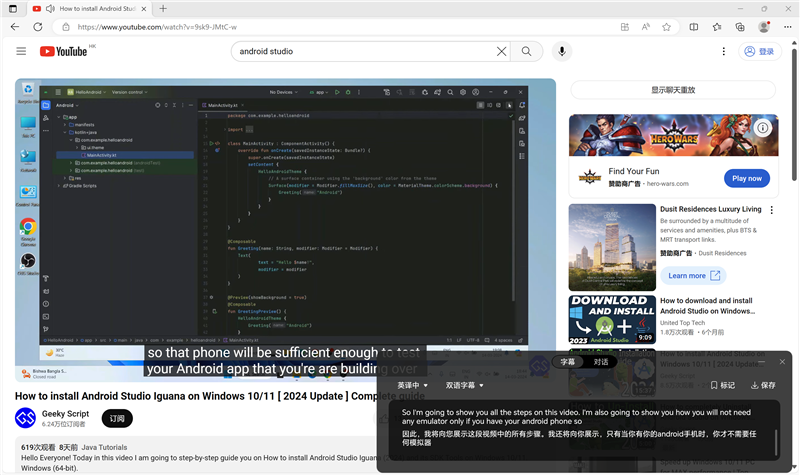Click 保存 save in subtitle panel
Viewport: 800px width, 475px height.
(763, 385)
